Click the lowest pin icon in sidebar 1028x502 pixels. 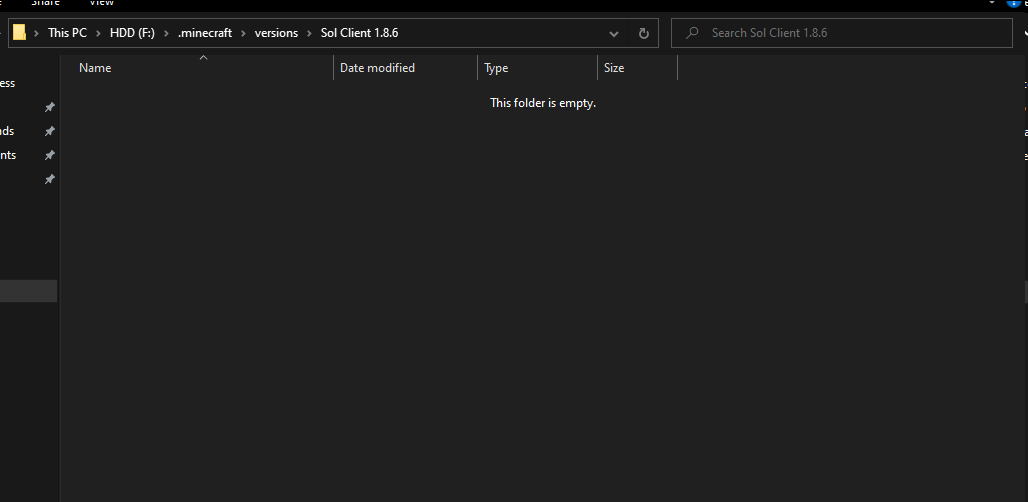tap(49, 179)
